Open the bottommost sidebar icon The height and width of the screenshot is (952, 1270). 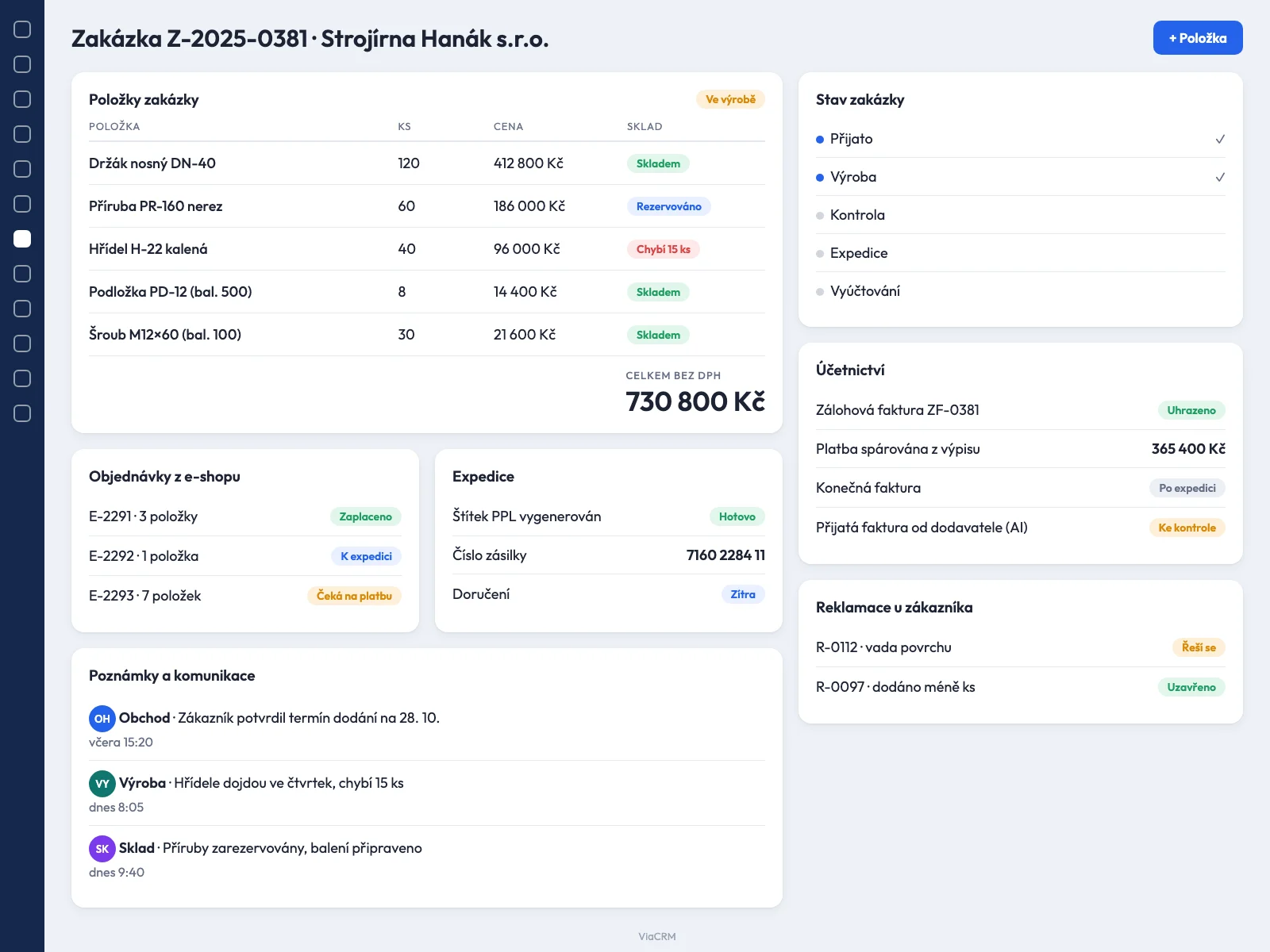[x=22, y=413]
